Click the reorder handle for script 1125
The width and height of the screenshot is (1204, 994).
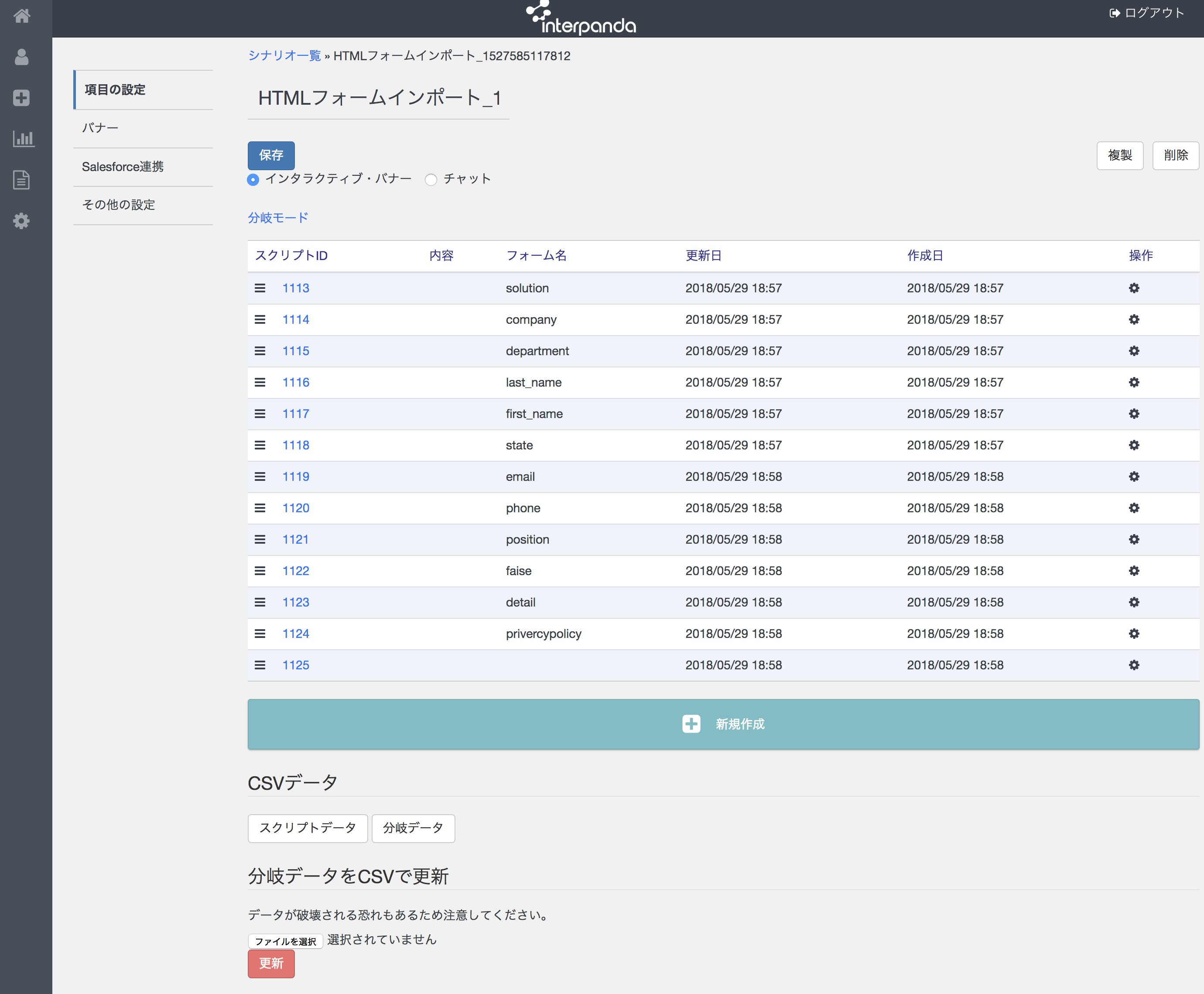tap(260, 665)
